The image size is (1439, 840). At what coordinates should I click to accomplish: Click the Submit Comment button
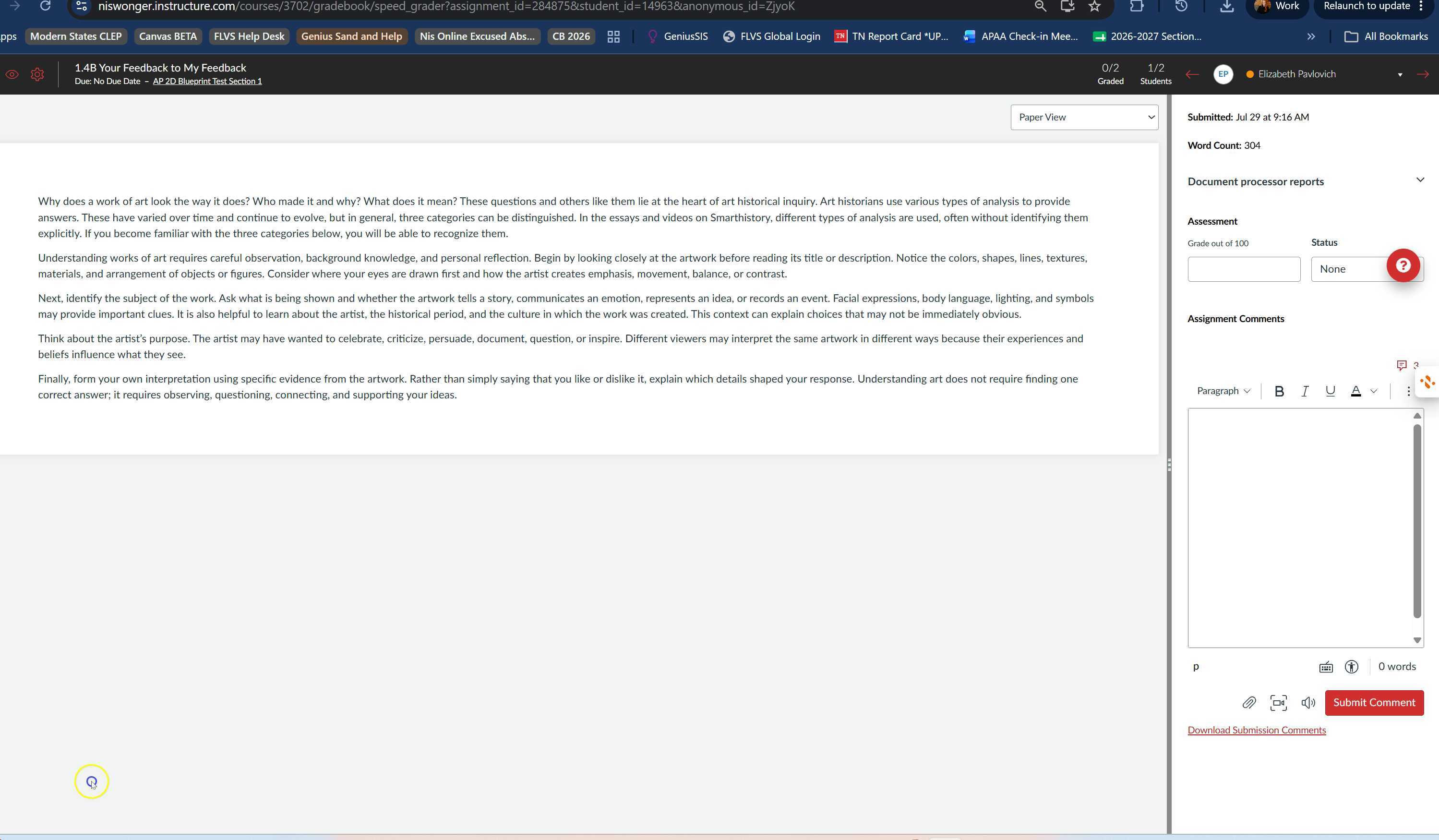coord(1374,703)
